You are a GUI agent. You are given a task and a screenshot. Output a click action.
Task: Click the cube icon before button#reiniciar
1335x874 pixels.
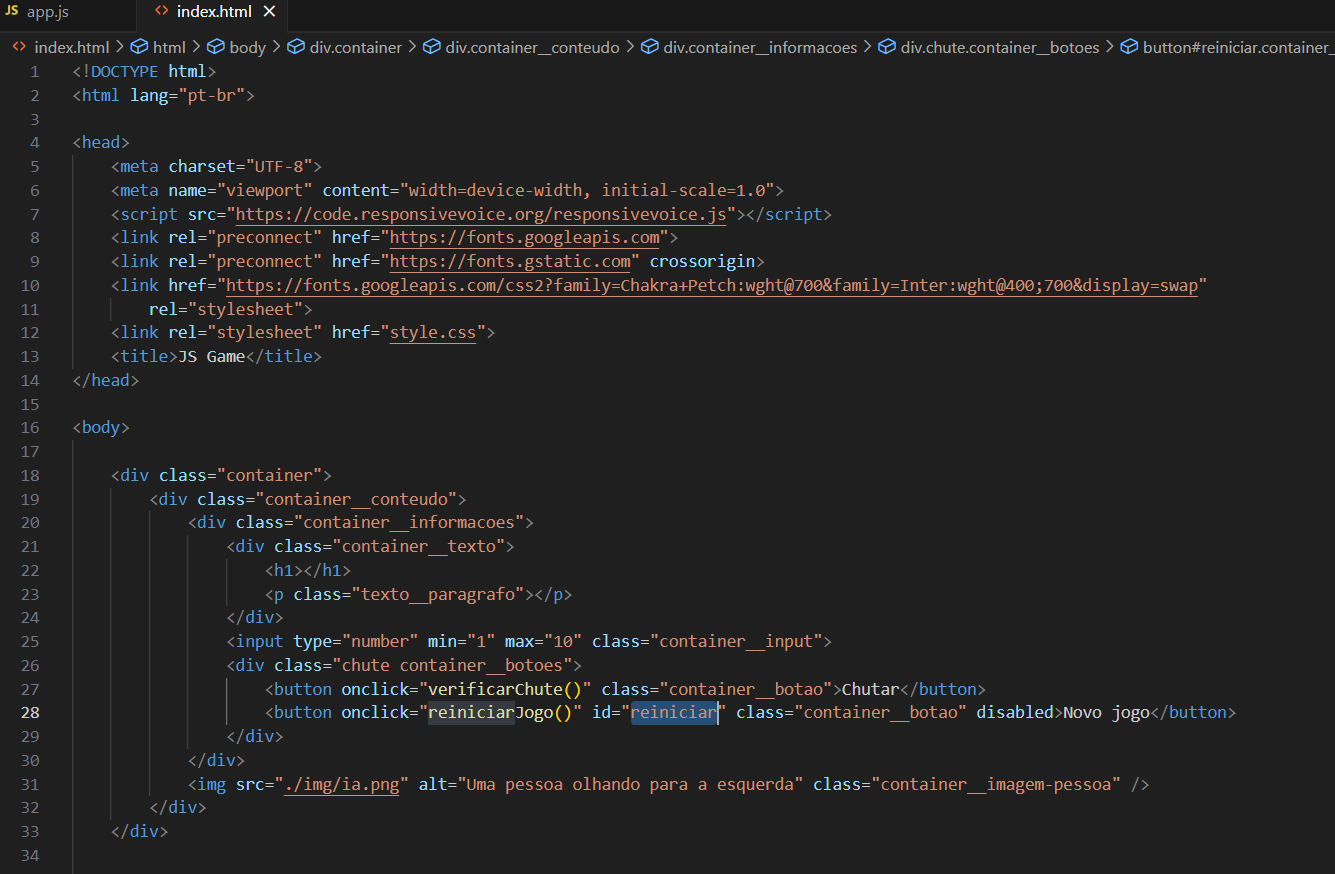1130,47
